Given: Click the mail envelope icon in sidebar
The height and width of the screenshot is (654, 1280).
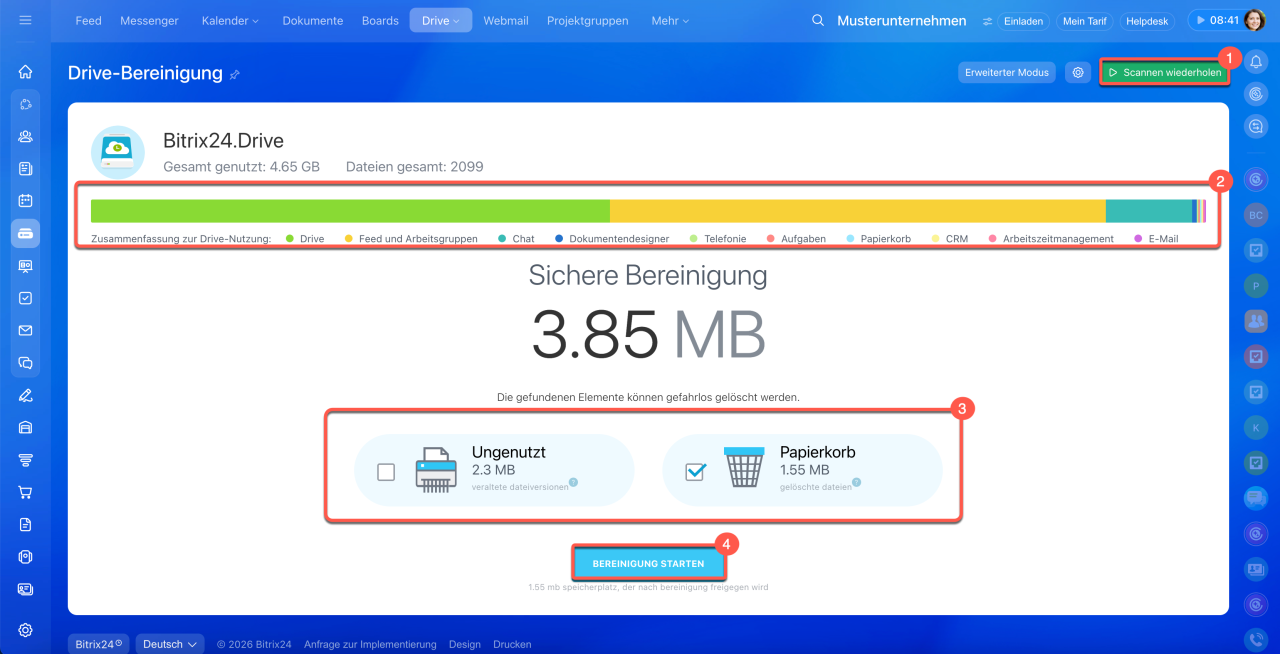Looking at the screenshot, I should click(x=26, y=330).
